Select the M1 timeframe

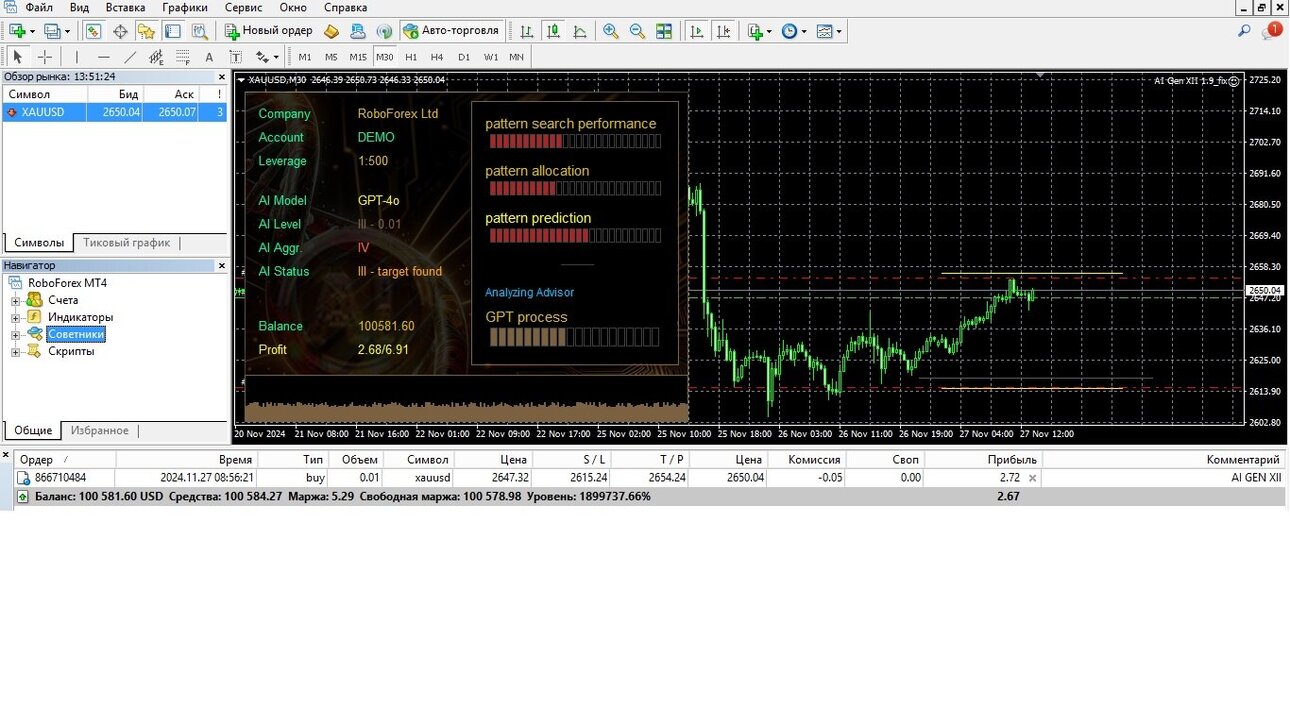pyautogui.click(x=305, y=57)
